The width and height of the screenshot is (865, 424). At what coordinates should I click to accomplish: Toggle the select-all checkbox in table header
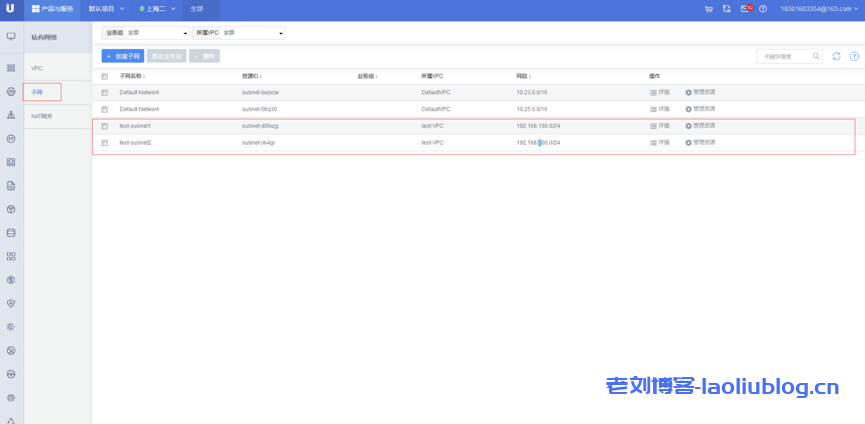[x=104, y=76]
